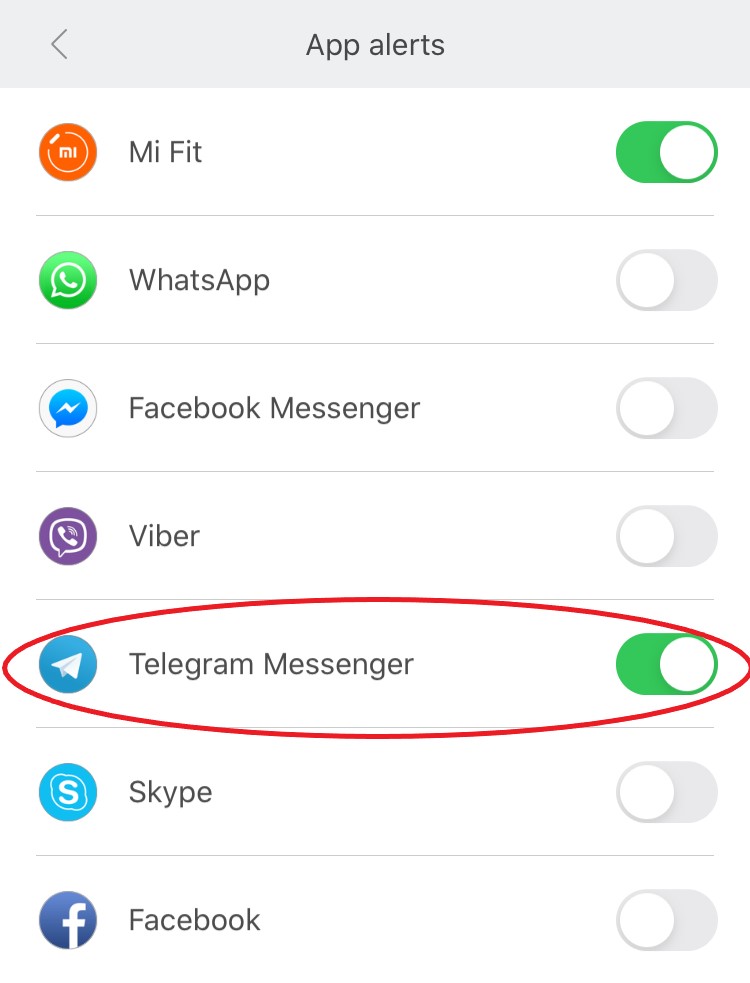This screenshot has width=750, height=983.
Task: Turn on Facebook Messenger alerts
Action: click(667, 408)
